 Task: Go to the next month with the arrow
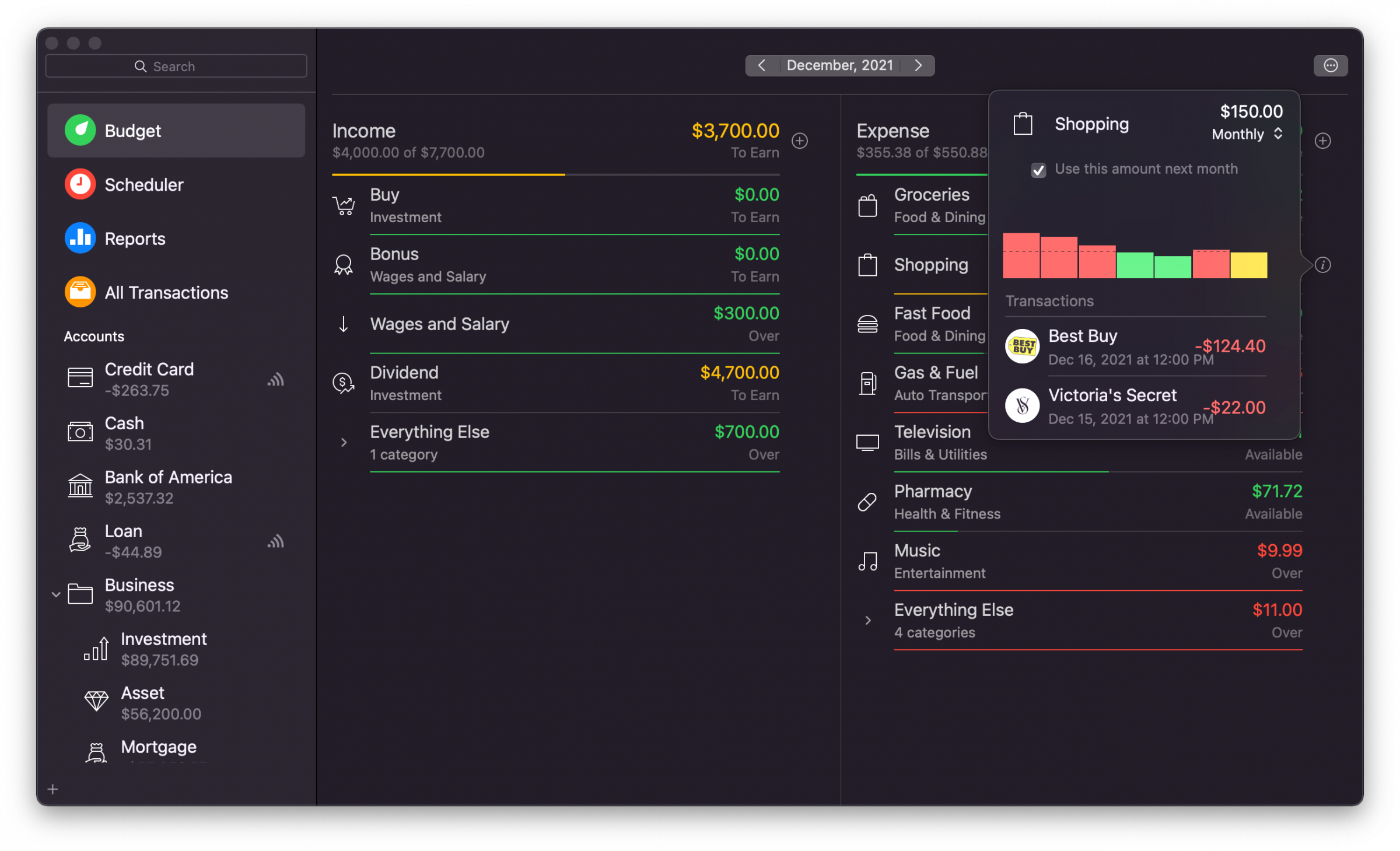pyautogui.click(x=918, y=65)
